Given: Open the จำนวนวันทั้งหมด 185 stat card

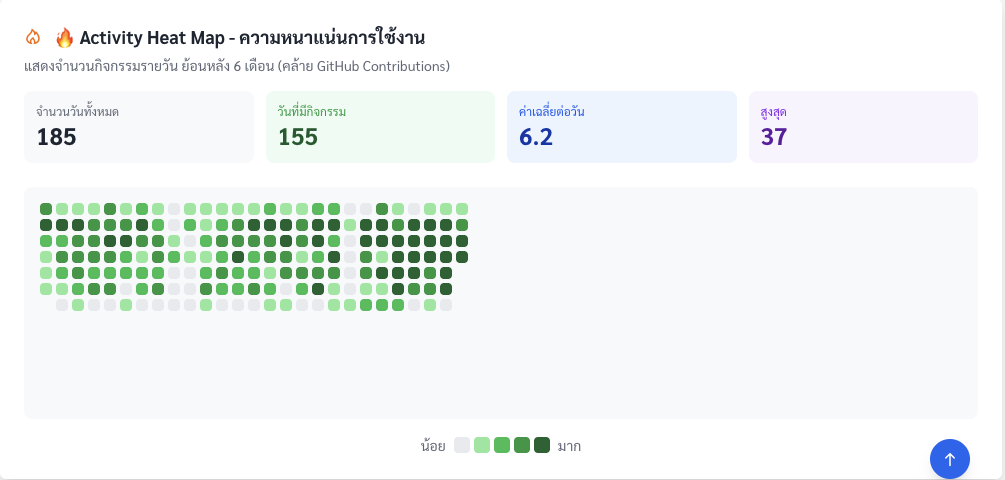Looking at the screenshot, I should point(139,127).
